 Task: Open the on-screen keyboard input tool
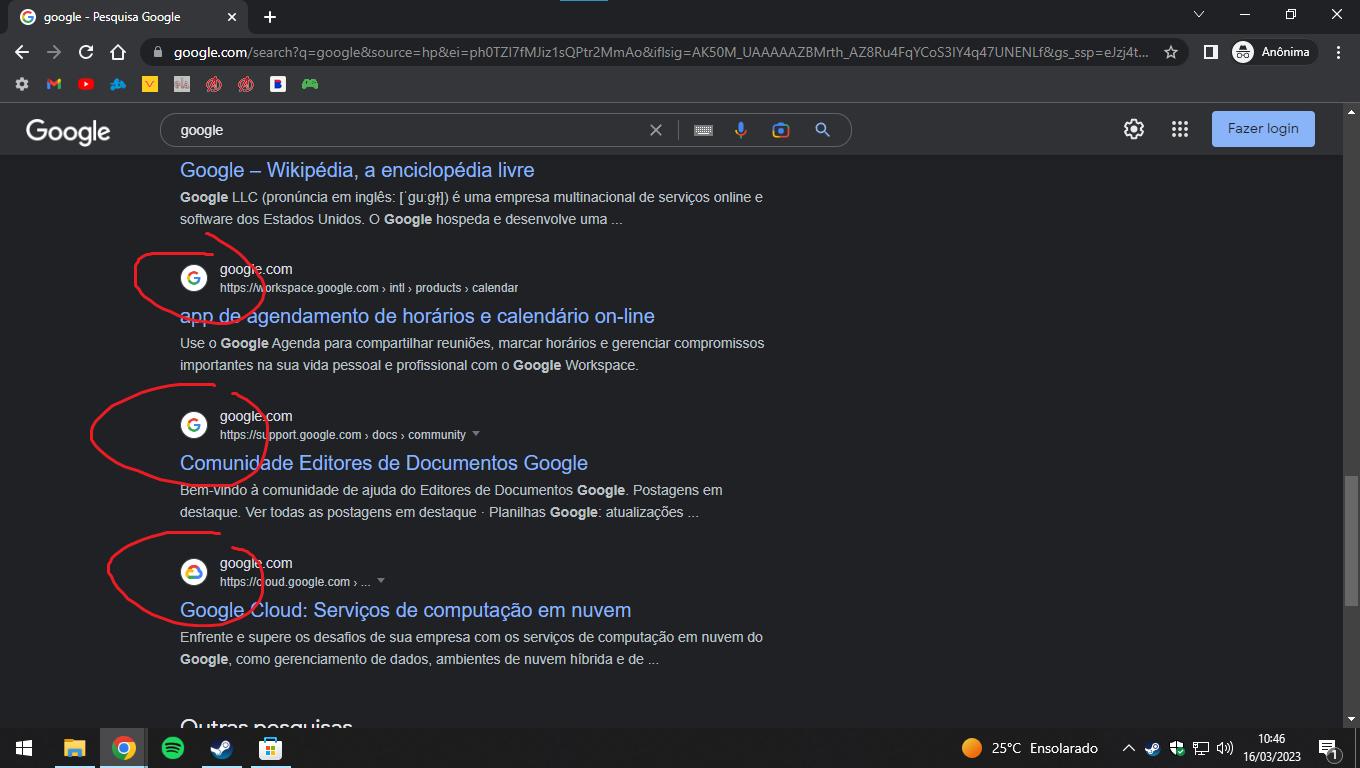click(703, 130)
